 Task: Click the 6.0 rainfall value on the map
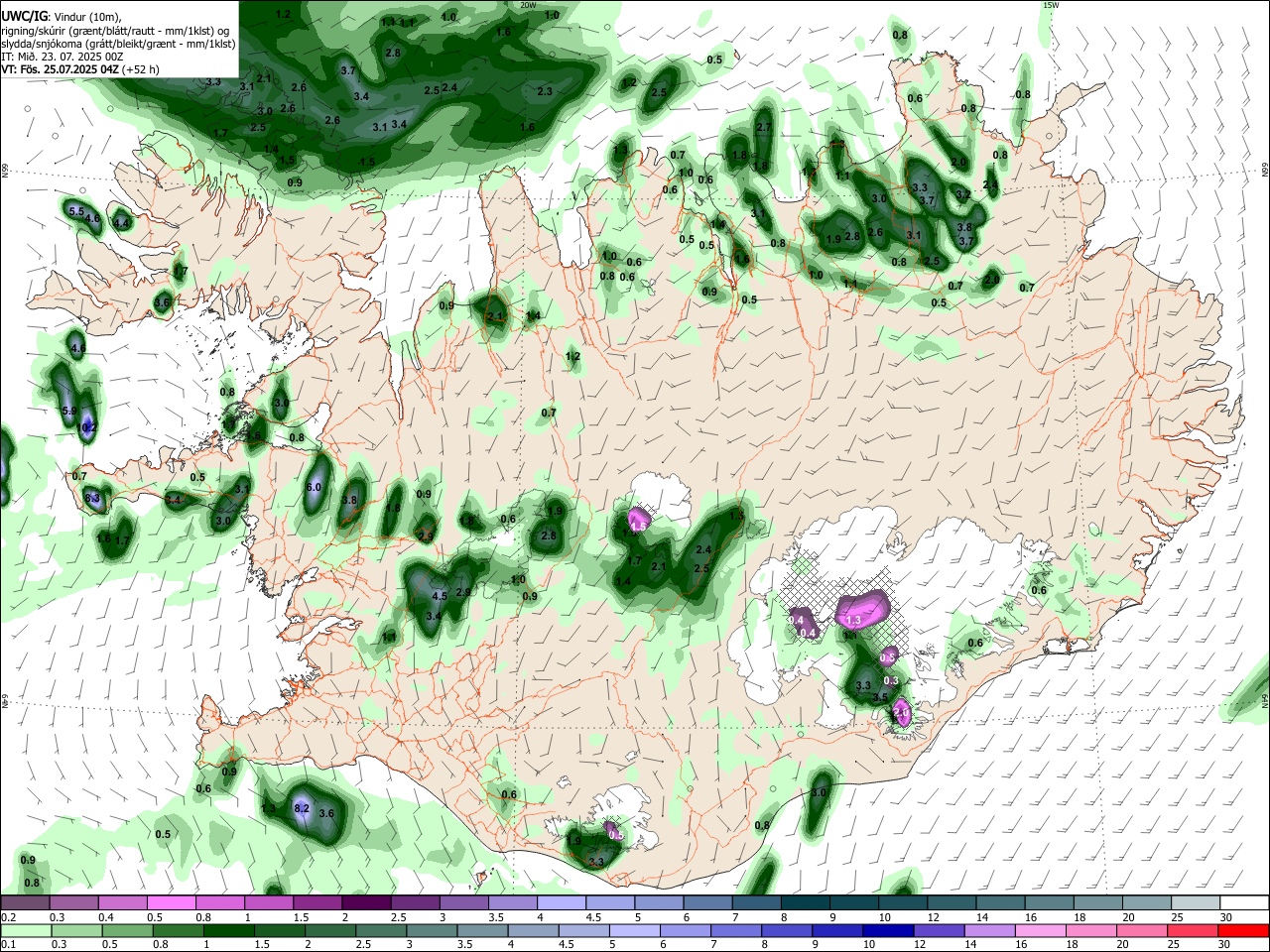315,487
